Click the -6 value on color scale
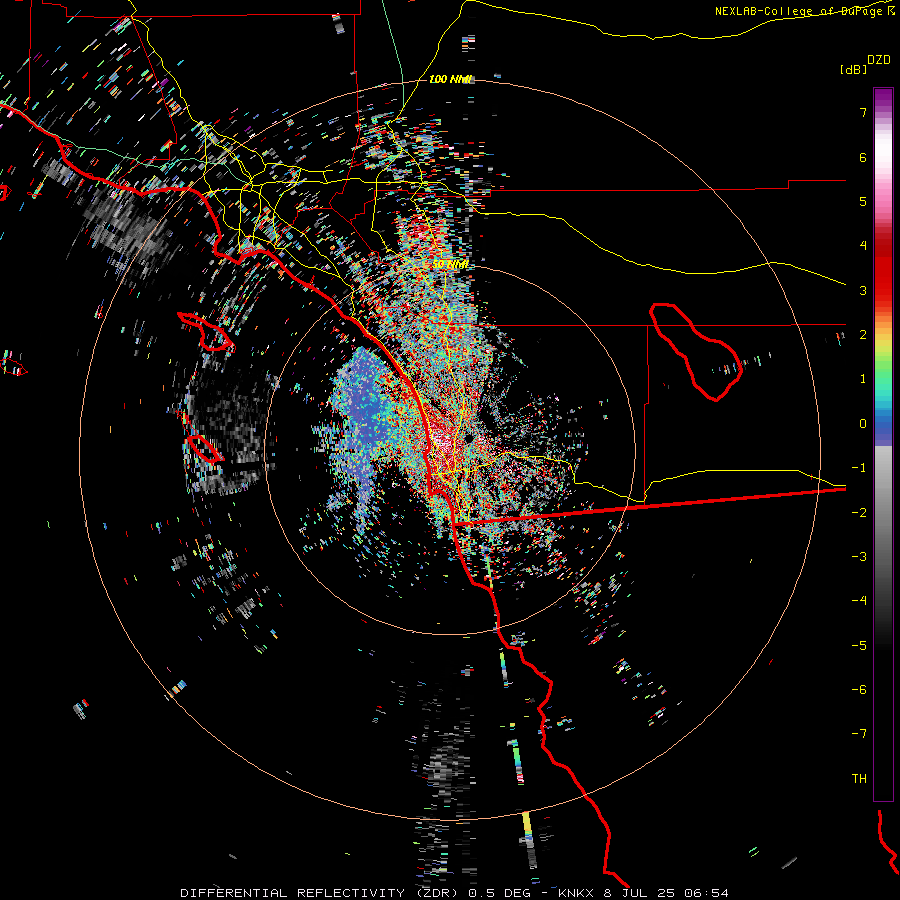The height and width of the screenshot is (900, 900). pos(859,690)
